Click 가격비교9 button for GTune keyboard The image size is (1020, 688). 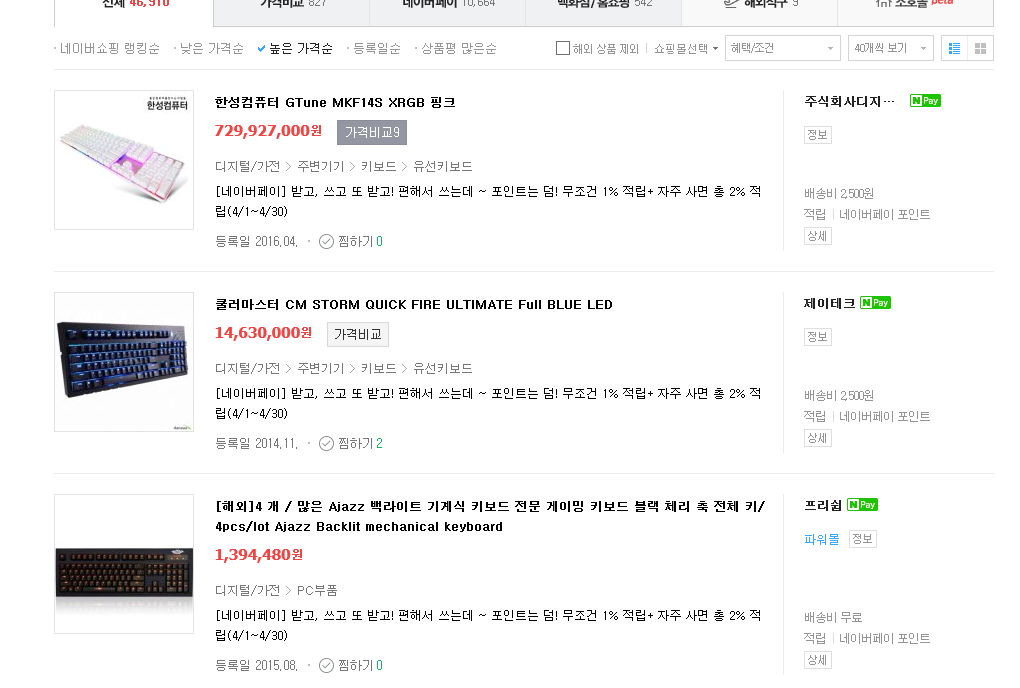pyautogui.click(x=372, y=133)
